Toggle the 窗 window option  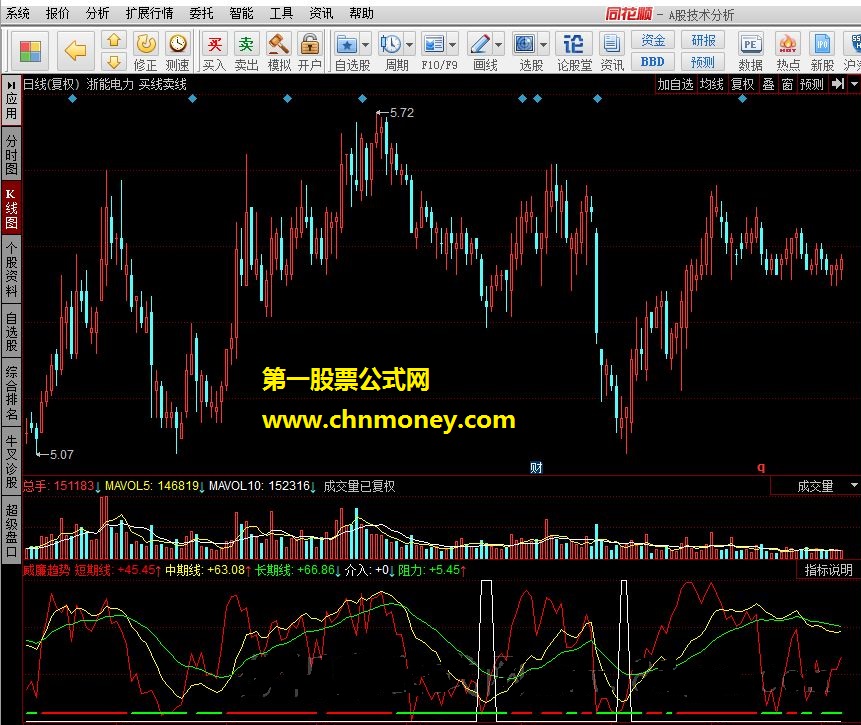[x=787, y=84]
